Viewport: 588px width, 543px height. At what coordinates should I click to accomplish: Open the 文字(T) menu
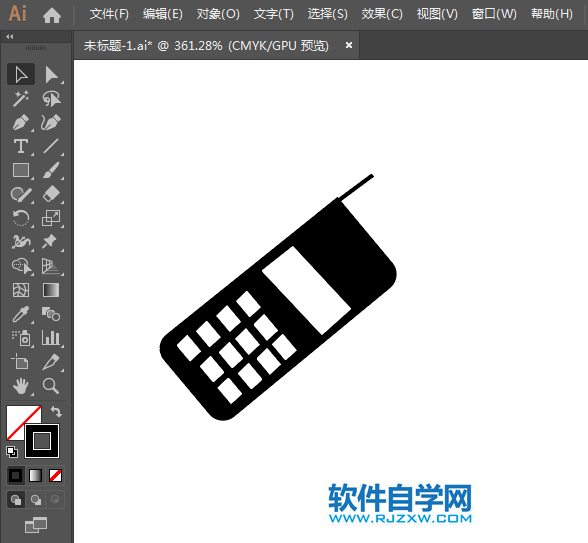click(x=274, y=14)
